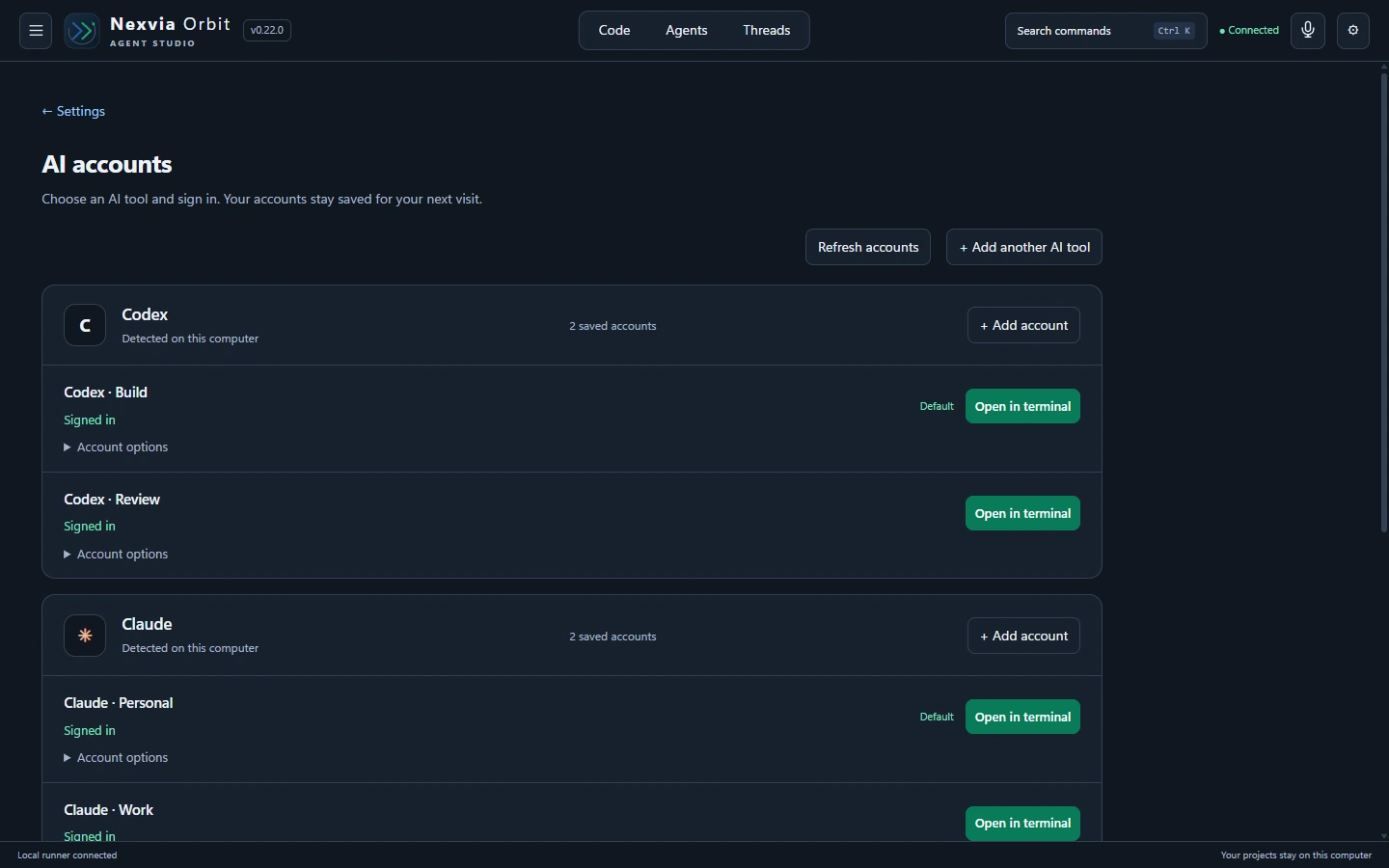
Task: Click the Claude asterisk tool icon
Action: coord(85,636)
